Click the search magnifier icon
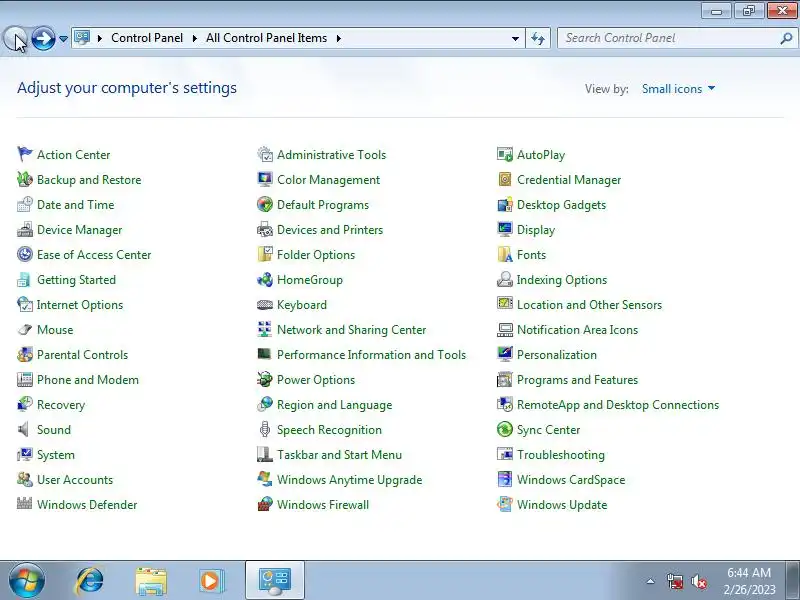Screen dimensions: 800x600 (786, 38)
